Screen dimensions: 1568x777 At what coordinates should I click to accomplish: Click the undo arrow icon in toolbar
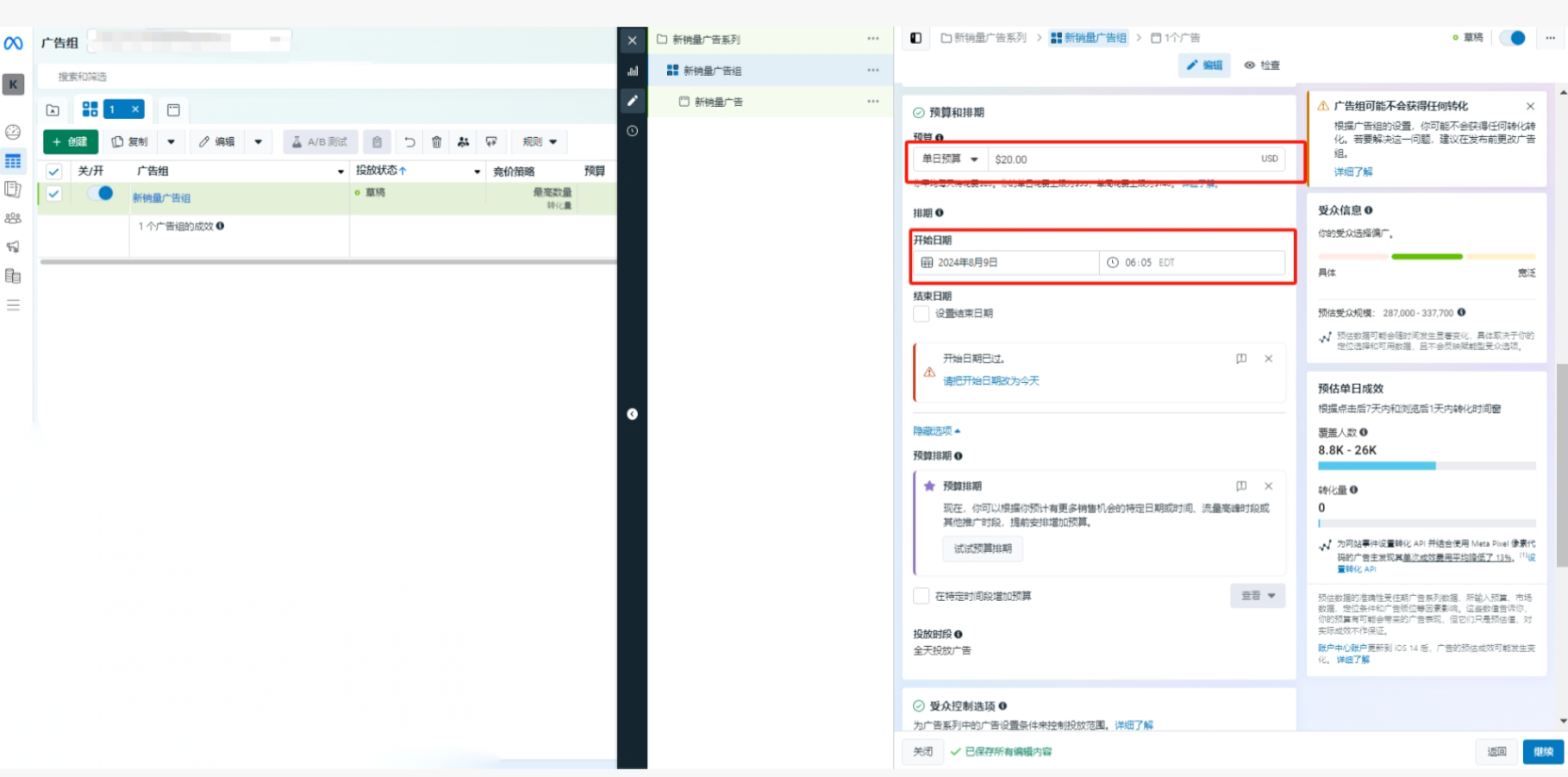(x=409, y=141)
